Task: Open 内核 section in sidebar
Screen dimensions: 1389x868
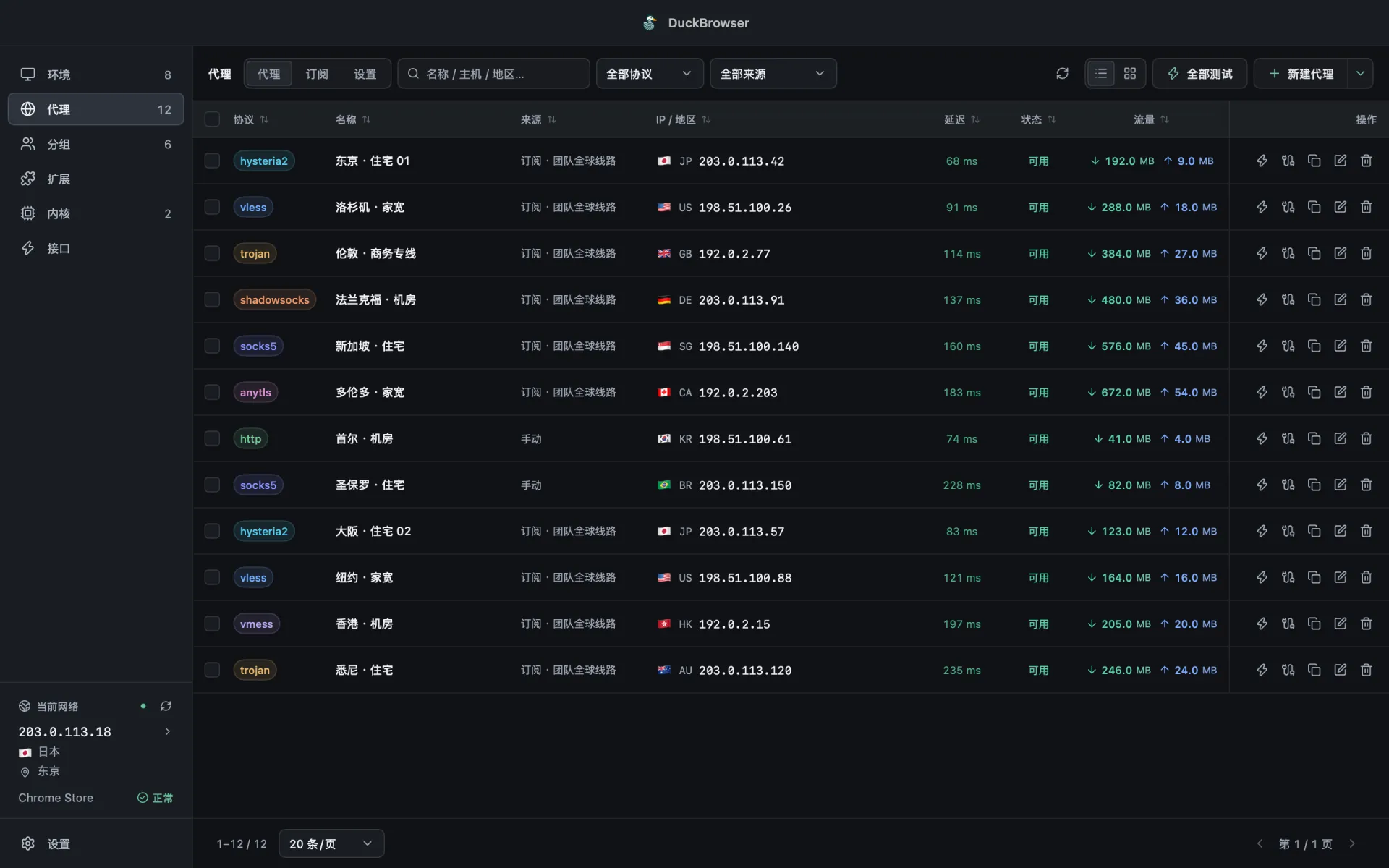Action: [95, 213]
